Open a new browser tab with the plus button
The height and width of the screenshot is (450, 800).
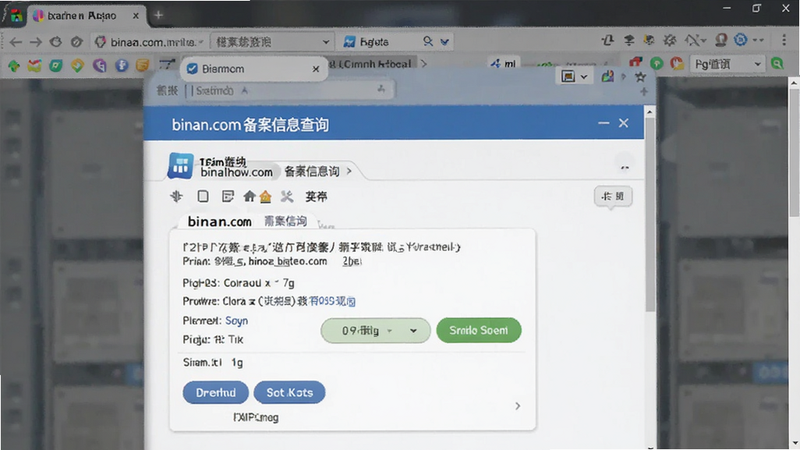point(159,15)
